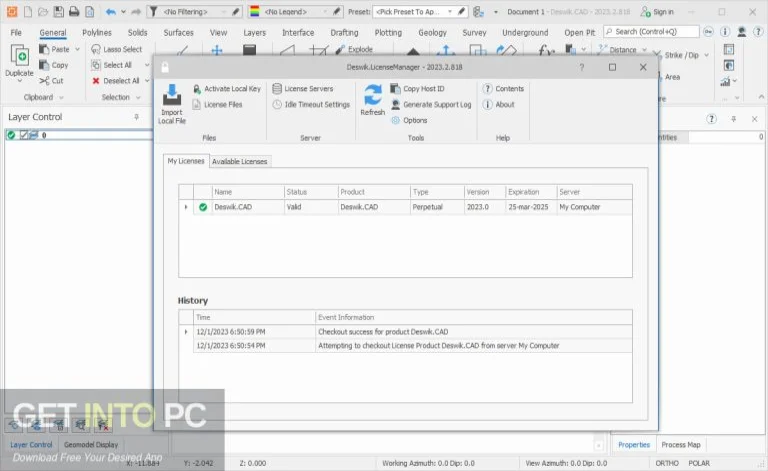Screen dimensions: 768x471
Task: Open License Files
Action: pos(217,104)
